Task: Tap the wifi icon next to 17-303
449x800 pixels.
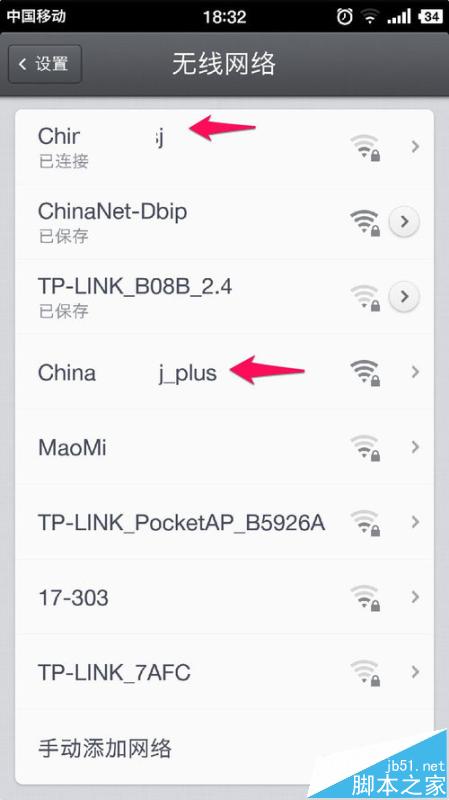Action: click(x=365, y=597)
